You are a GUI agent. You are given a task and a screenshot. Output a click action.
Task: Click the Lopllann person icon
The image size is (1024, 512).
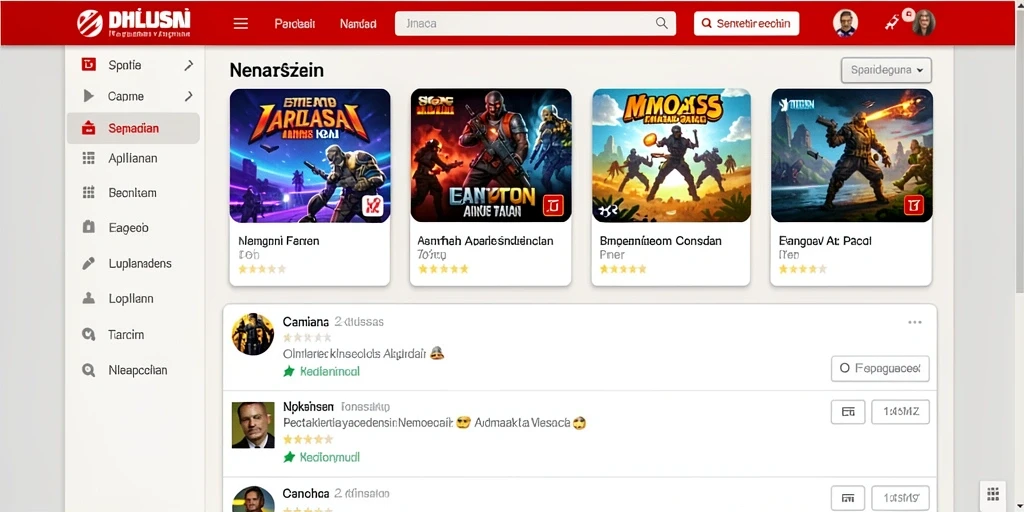88,298
